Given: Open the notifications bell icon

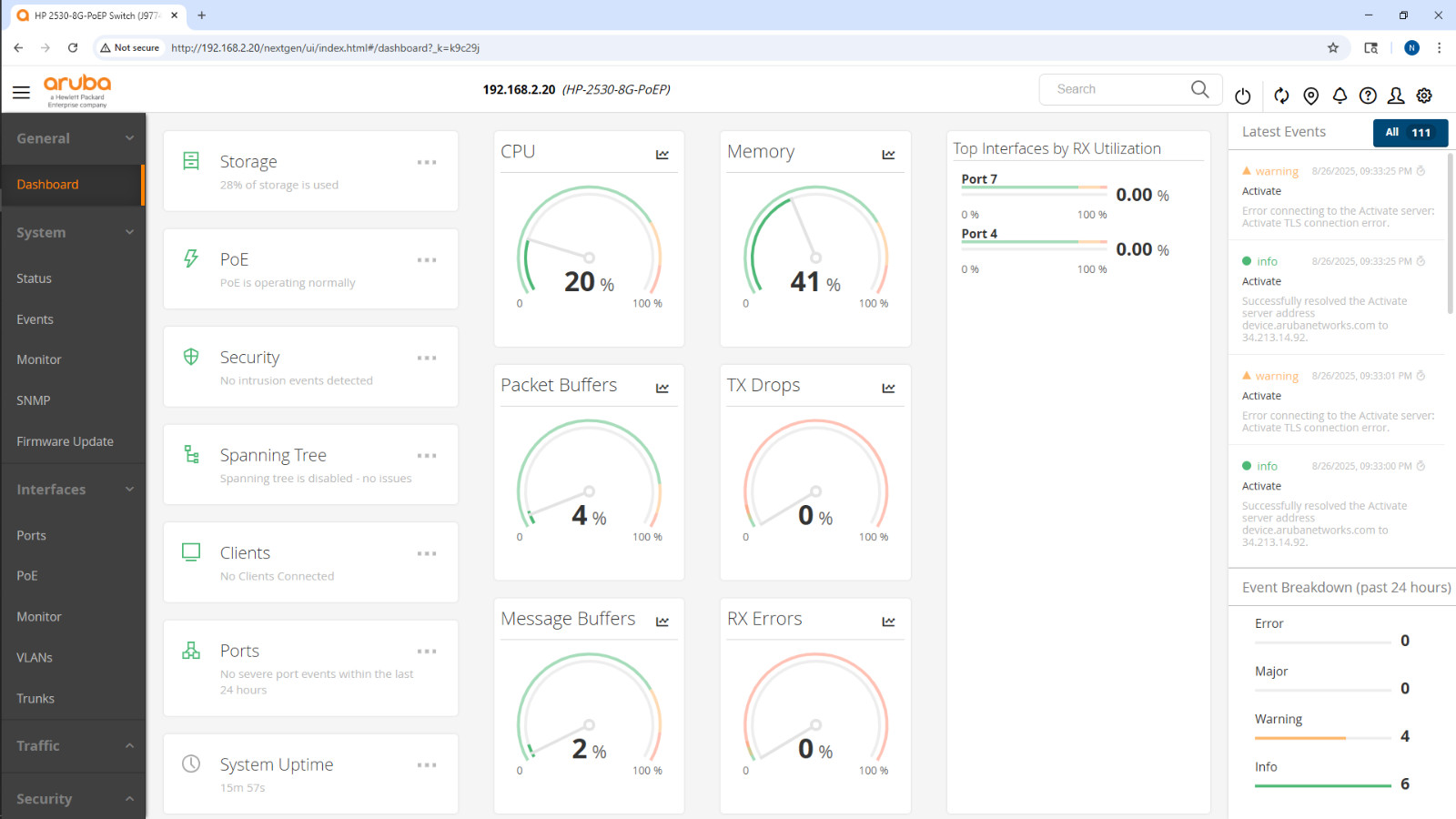Looking at the screenshot, I should (1340, 96).
